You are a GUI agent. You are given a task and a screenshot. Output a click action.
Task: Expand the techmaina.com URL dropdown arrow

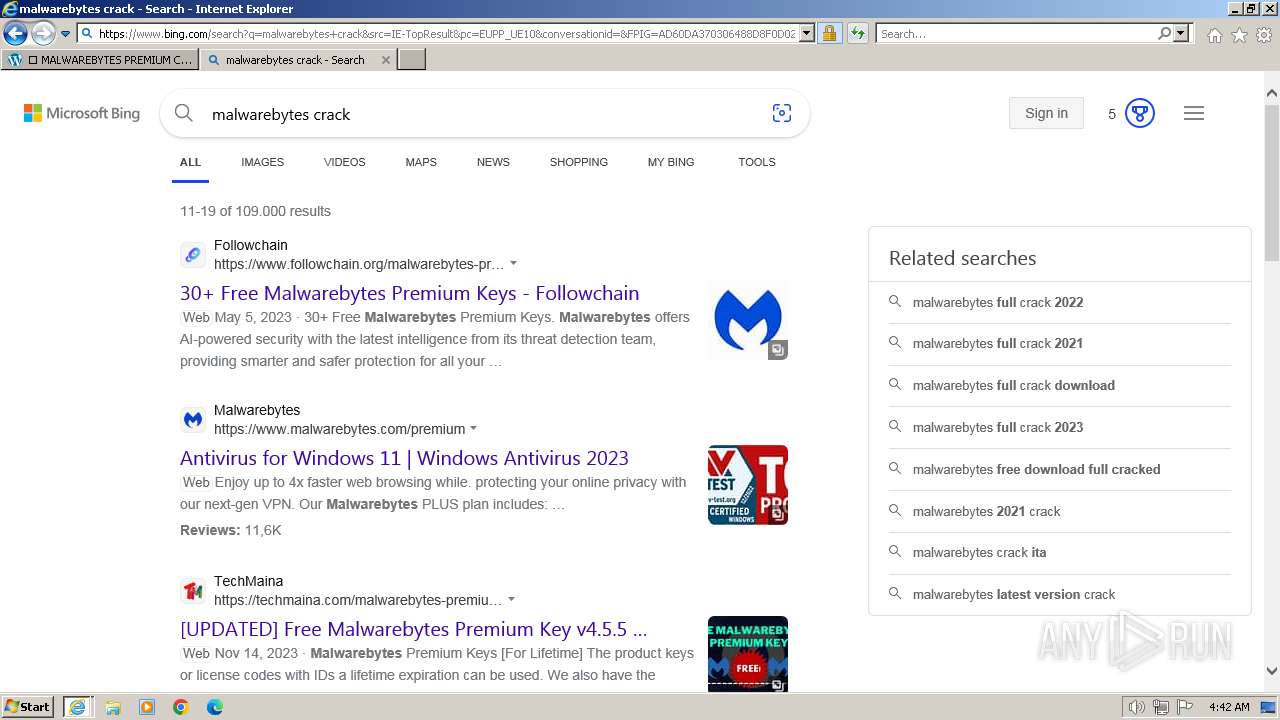[511, 600]
